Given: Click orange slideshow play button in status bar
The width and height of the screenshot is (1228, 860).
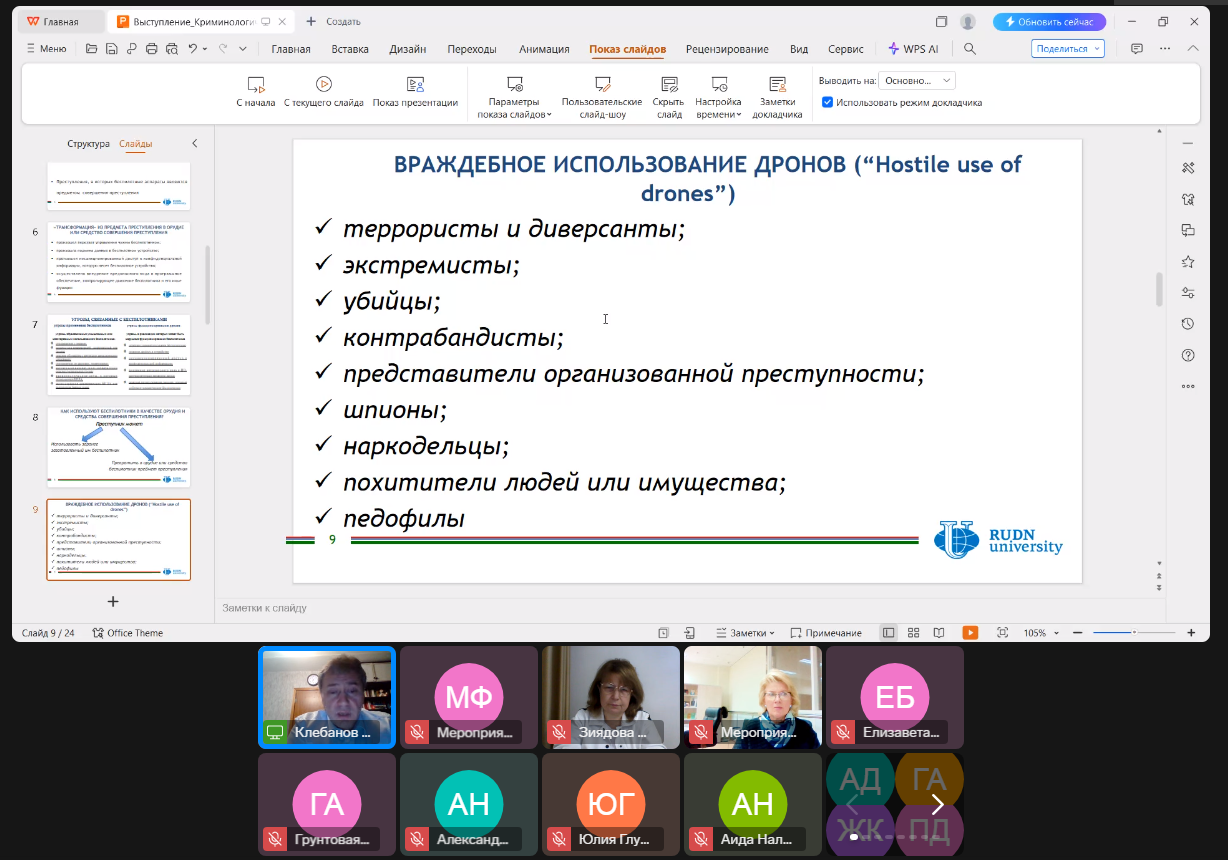Looking at the screenshot, I should 970,633.
